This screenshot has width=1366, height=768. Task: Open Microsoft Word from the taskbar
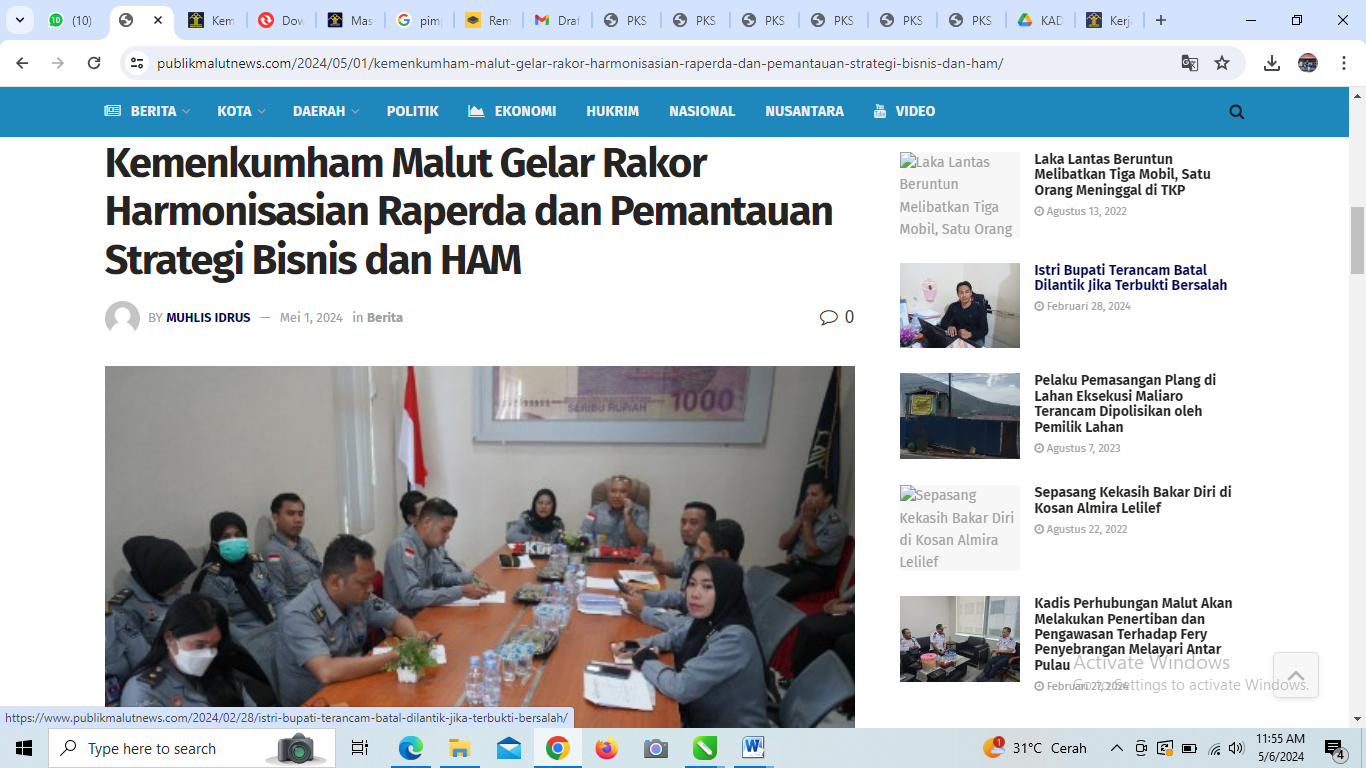click(x=753, y=748)
